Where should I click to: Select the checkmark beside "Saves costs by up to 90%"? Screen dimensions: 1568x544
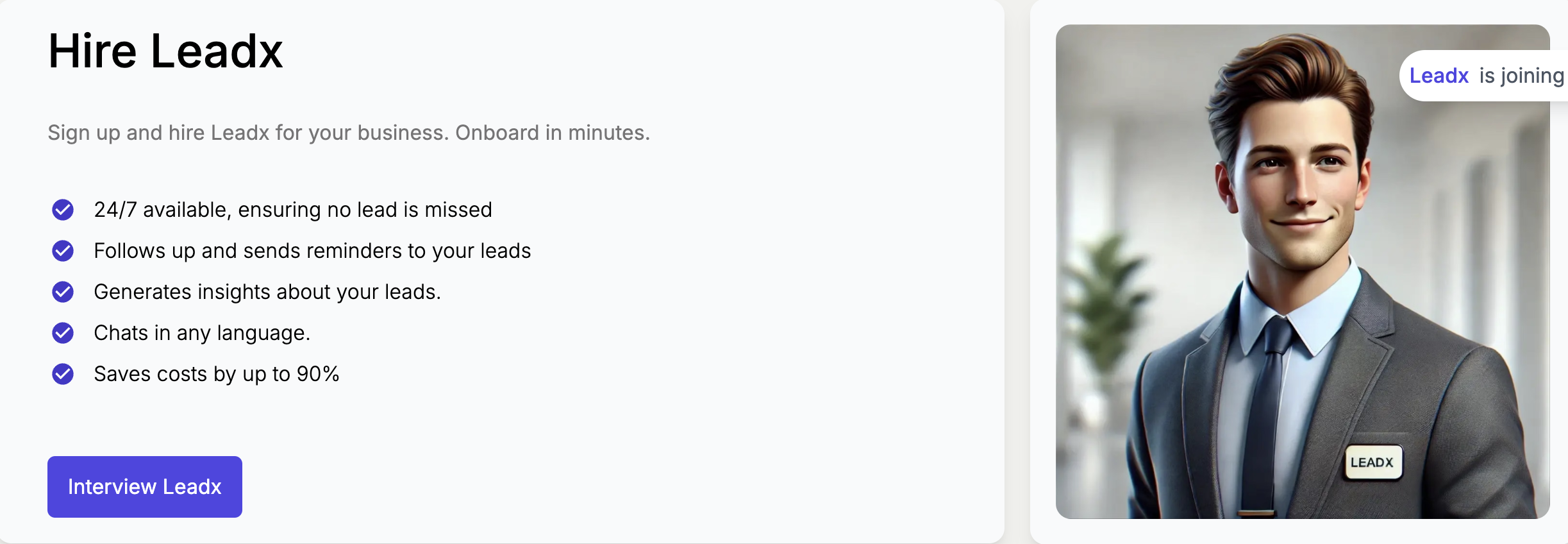coord(63,374)
